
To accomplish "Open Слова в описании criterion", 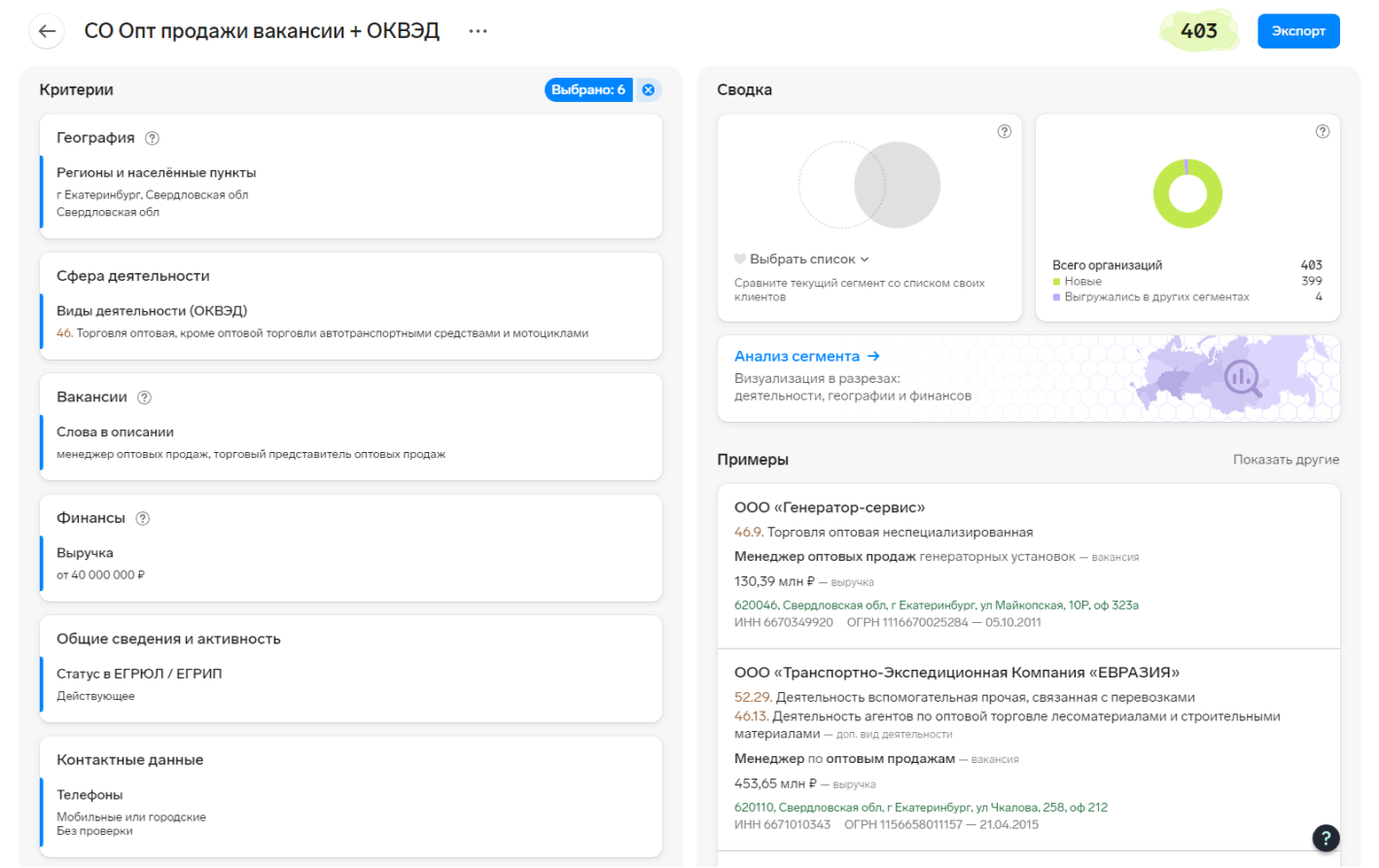I will click(x=115, y=433).
